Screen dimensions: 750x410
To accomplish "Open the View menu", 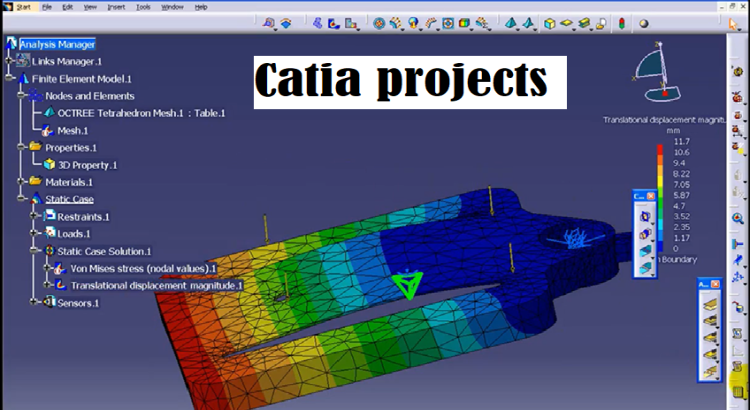I will click(x=90, y=7).
